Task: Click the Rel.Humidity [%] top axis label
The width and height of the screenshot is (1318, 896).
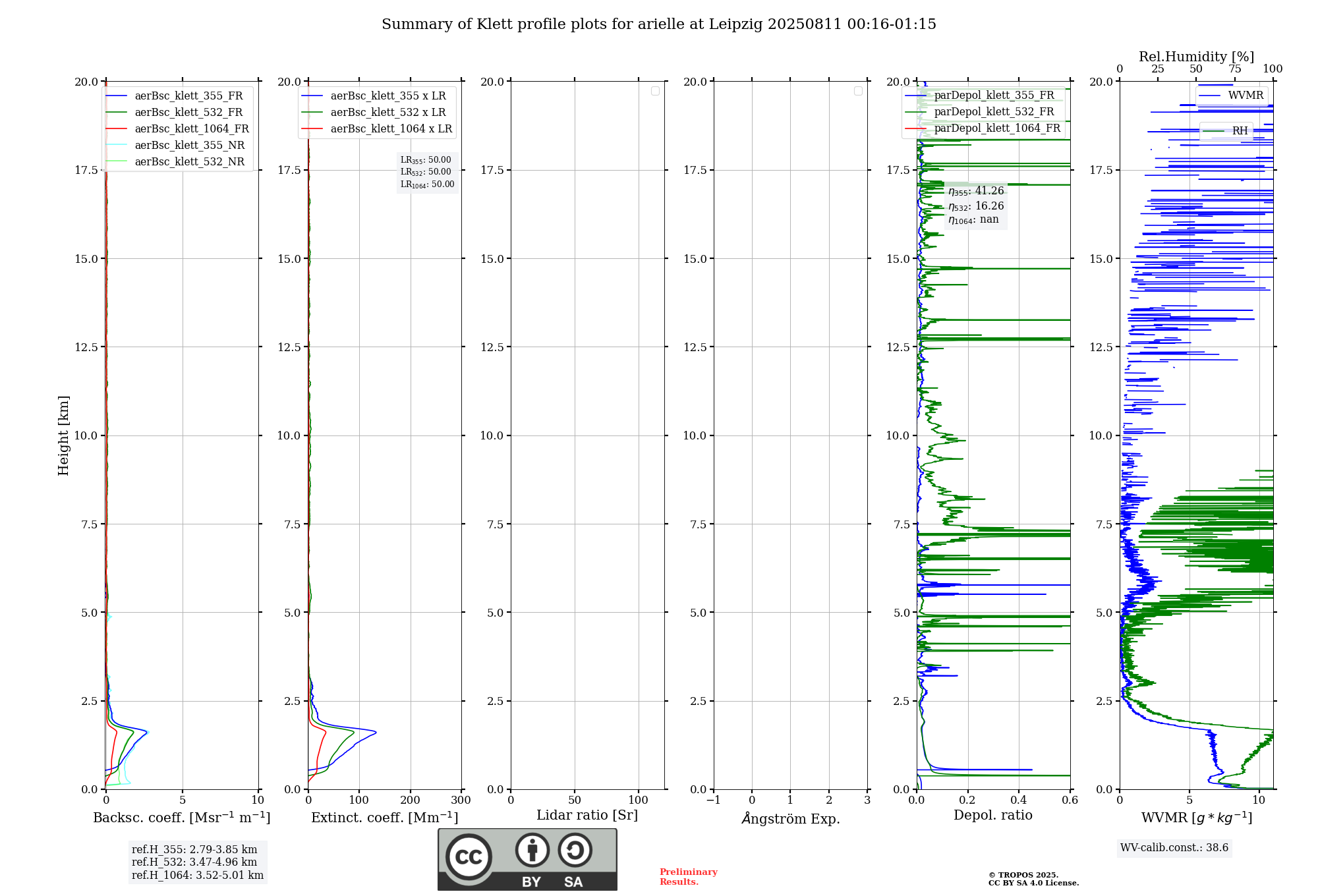Action: 1196,57
